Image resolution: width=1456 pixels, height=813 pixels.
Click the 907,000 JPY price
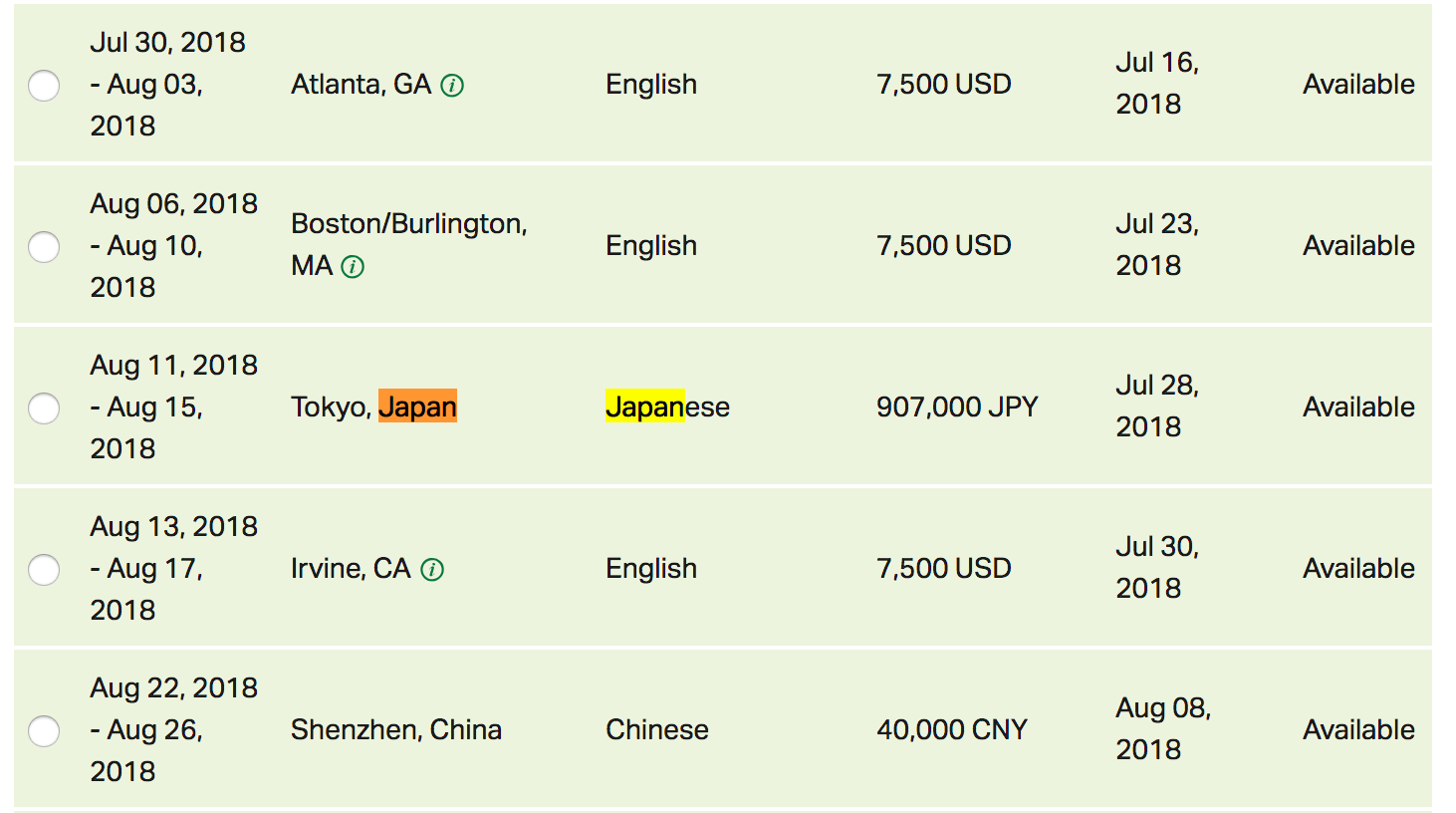(x=956, y=406)
